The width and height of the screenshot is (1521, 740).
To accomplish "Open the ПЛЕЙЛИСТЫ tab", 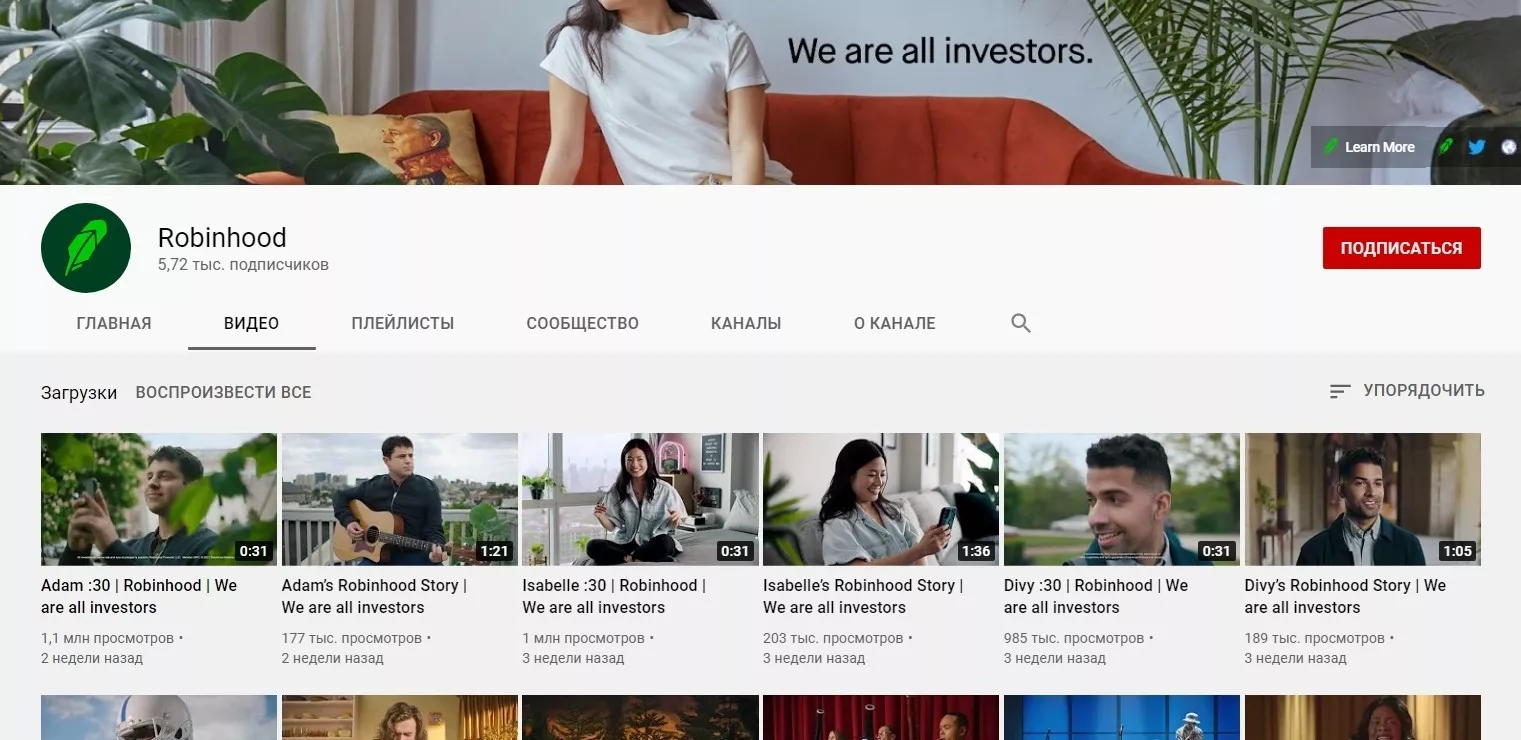I will tap(403, 323).
